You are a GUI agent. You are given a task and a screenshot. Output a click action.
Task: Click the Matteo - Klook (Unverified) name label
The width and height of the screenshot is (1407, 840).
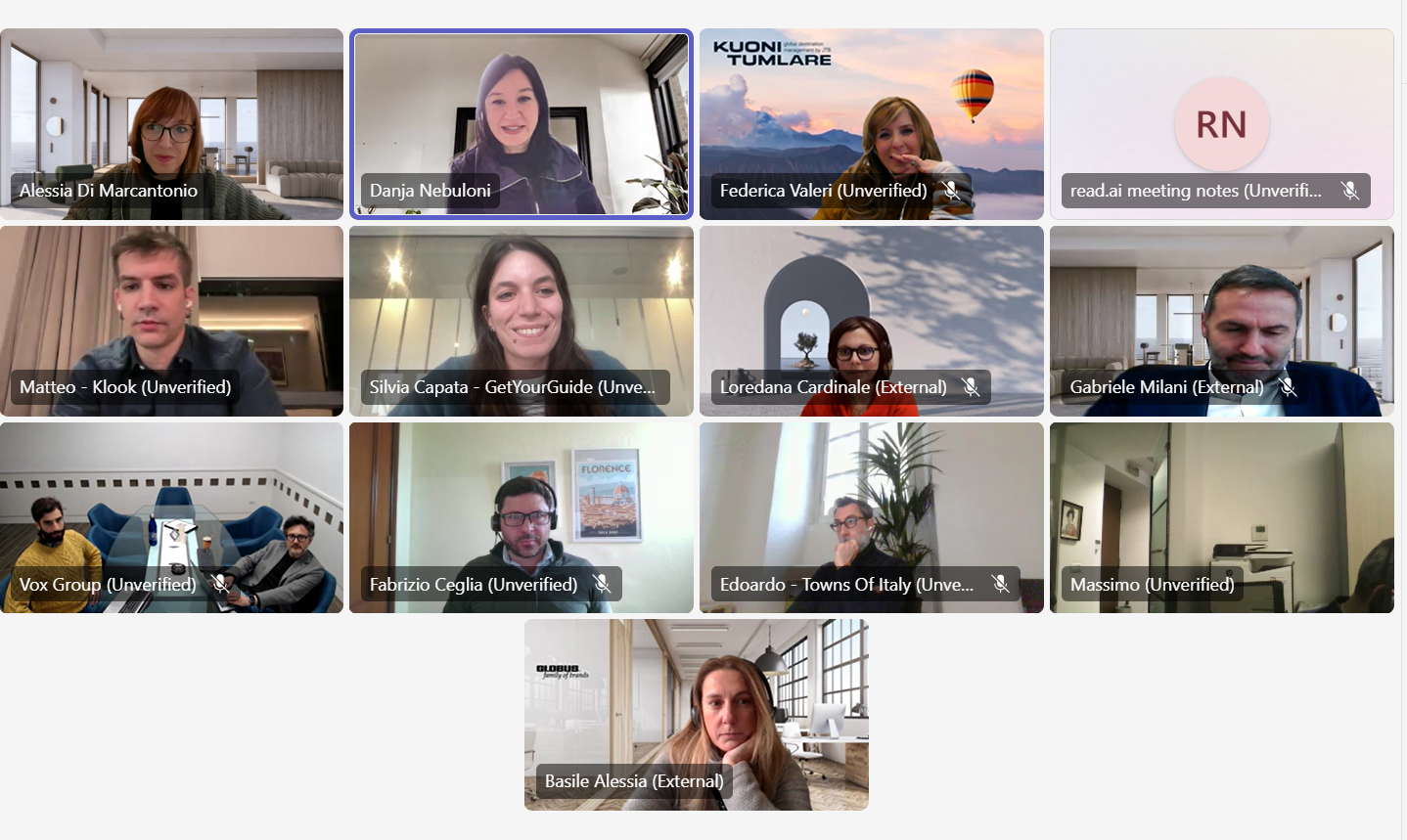125,387
